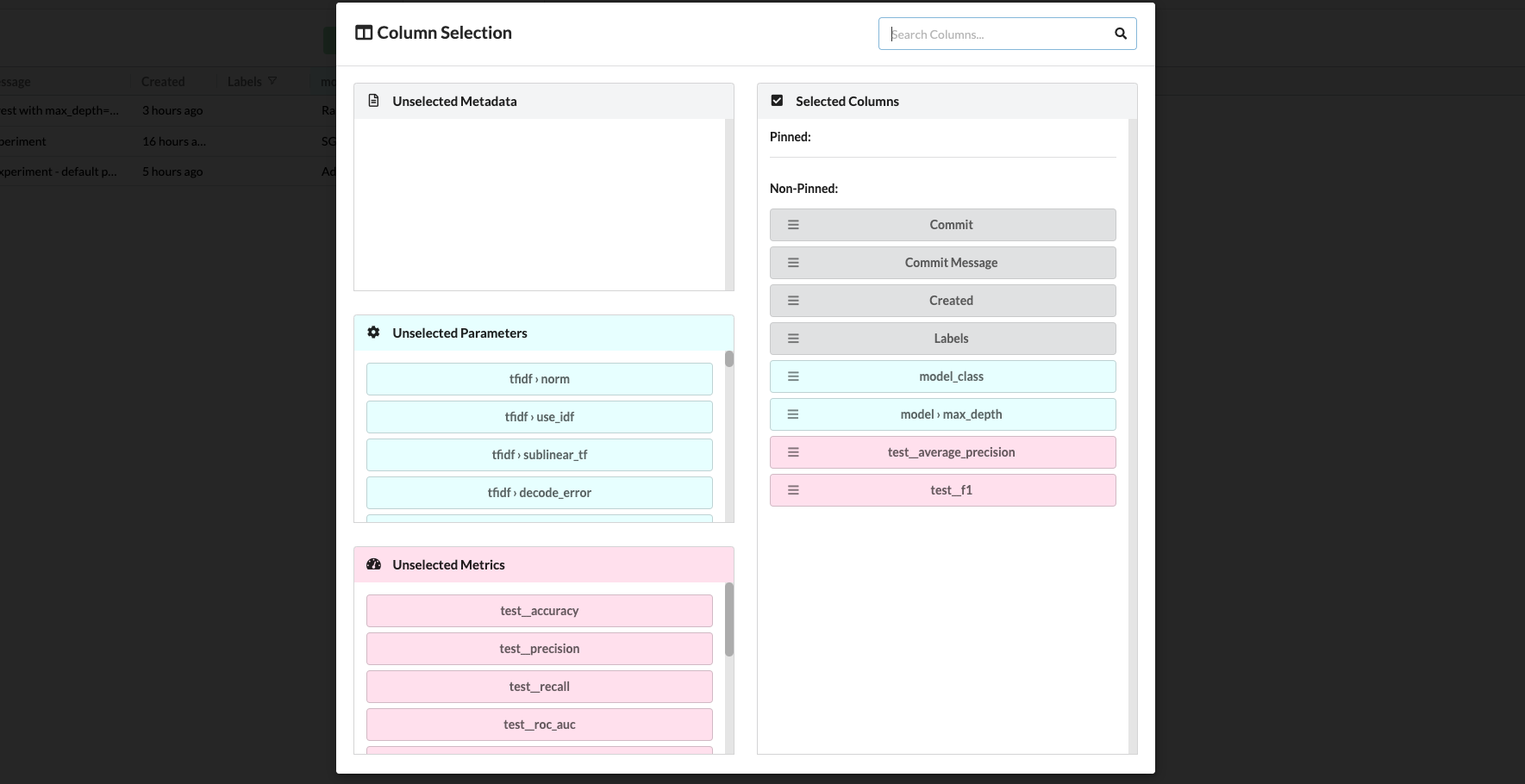Click the magnifying glass search icon
Viewport: 1525px width, 784px height.
1120,34
